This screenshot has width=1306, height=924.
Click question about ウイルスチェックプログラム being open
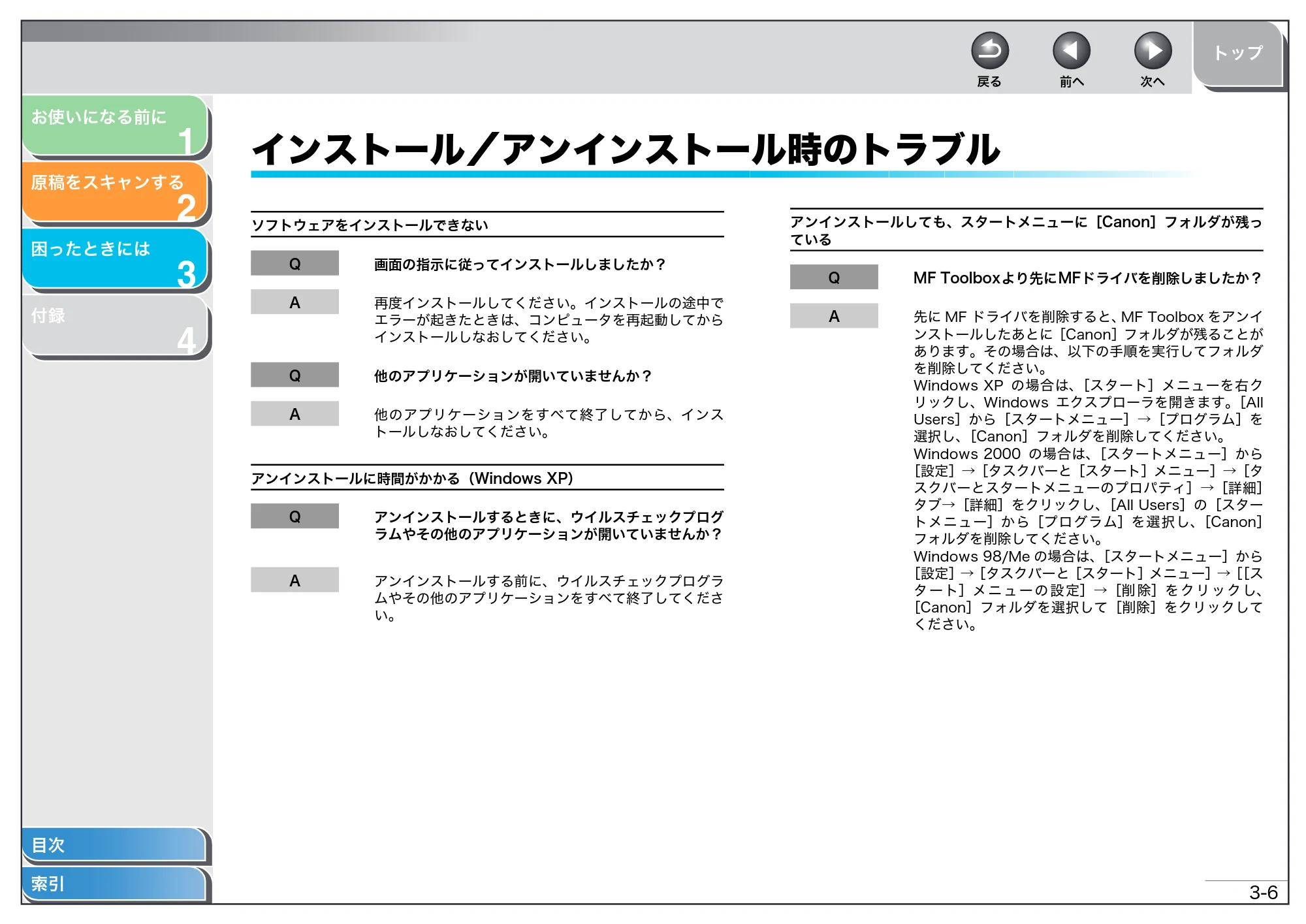click(x=549, y=526)
